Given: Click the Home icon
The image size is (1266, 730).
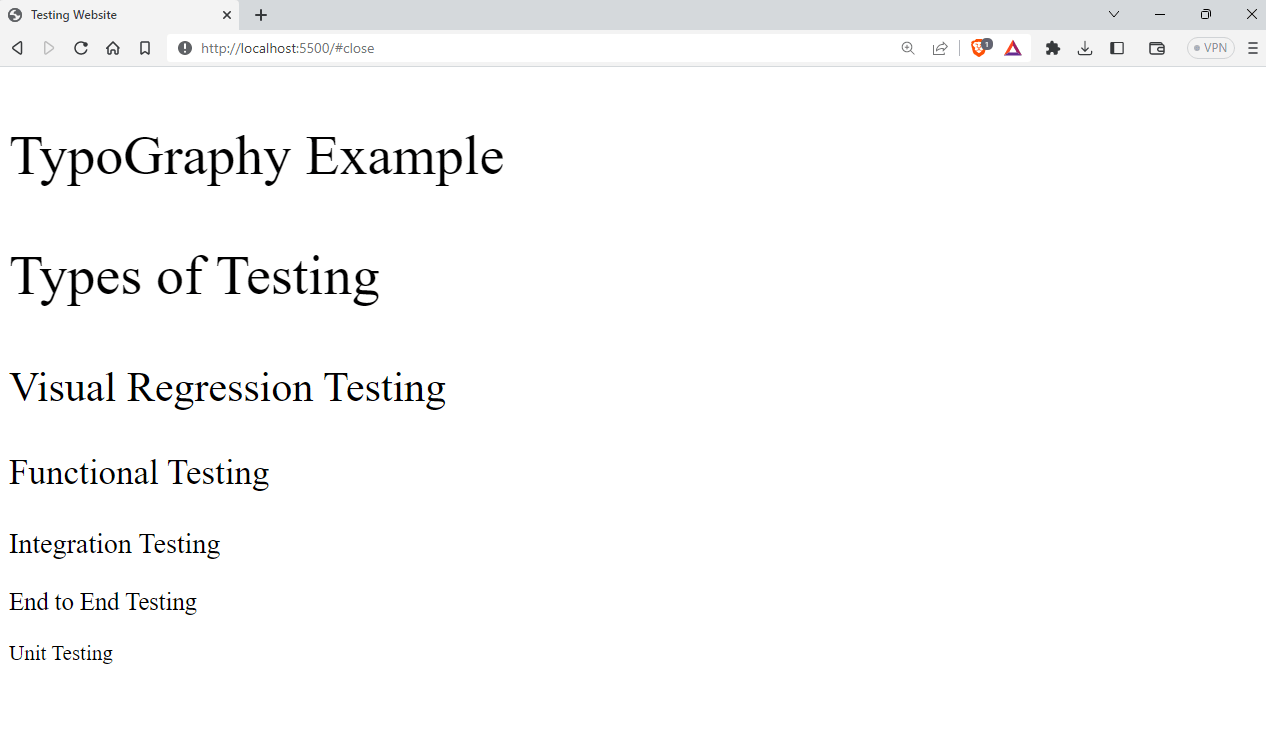Looking at the screenshot, I should pos(112,47).
